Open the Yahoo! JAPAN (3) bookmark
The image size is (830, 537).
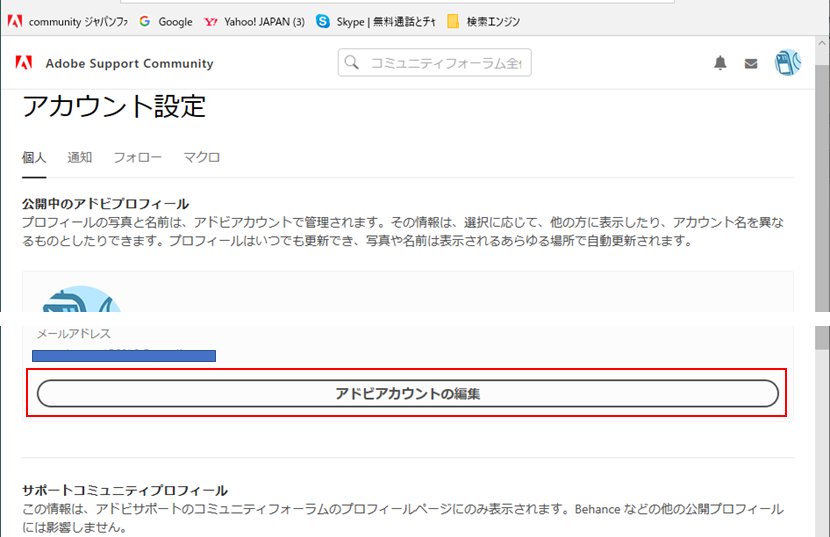(x=255, y=22)
